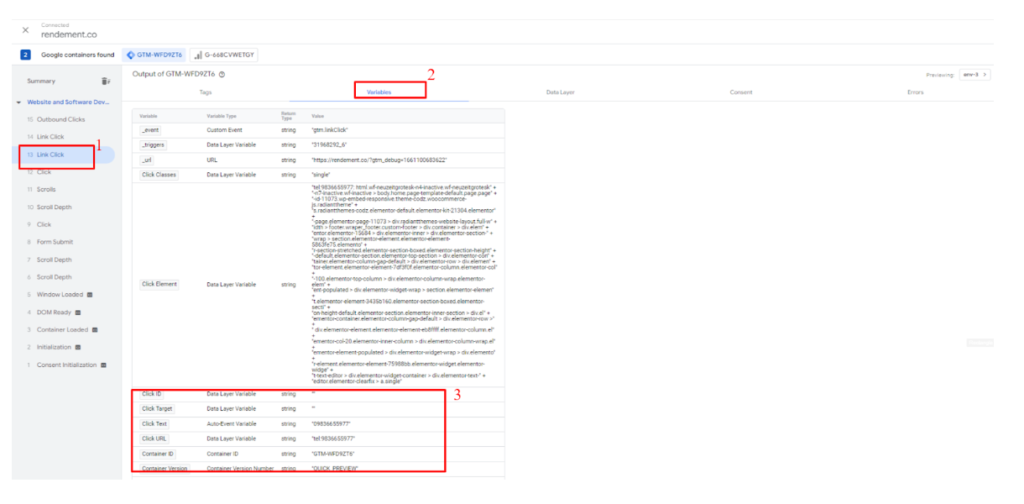This screenshot has height=504, width=1024.
Task: Click the _event variable chip
Action: 150,130
